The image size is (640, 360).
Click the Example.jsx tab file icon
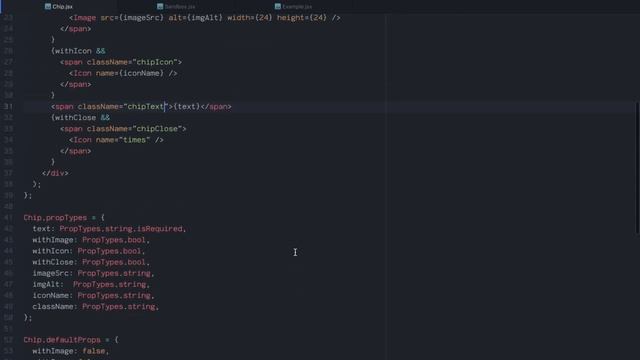278,7
